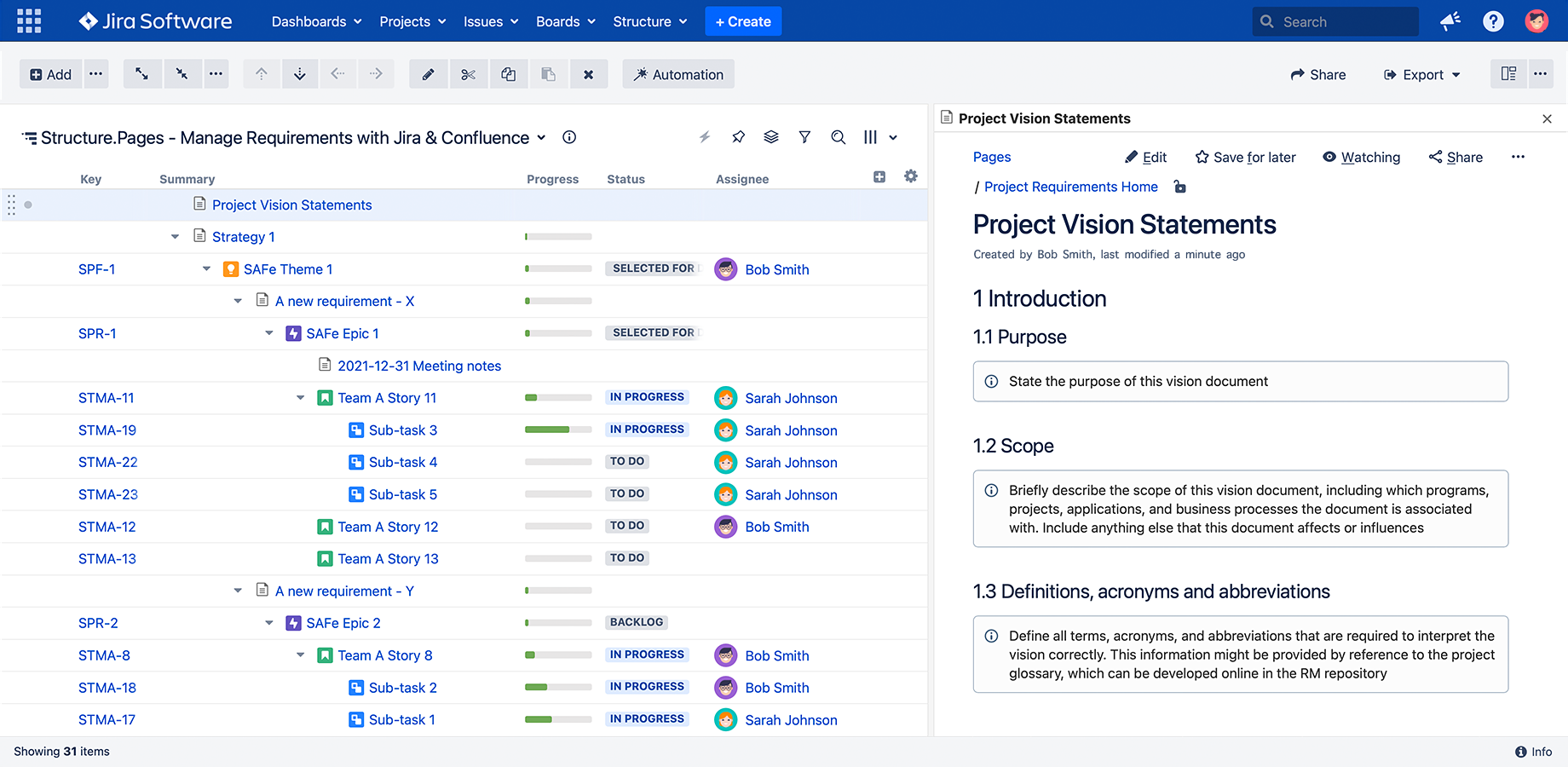Click the Info status bar item
Screen dimensions: 1568x767
(x=1533, y=752)
